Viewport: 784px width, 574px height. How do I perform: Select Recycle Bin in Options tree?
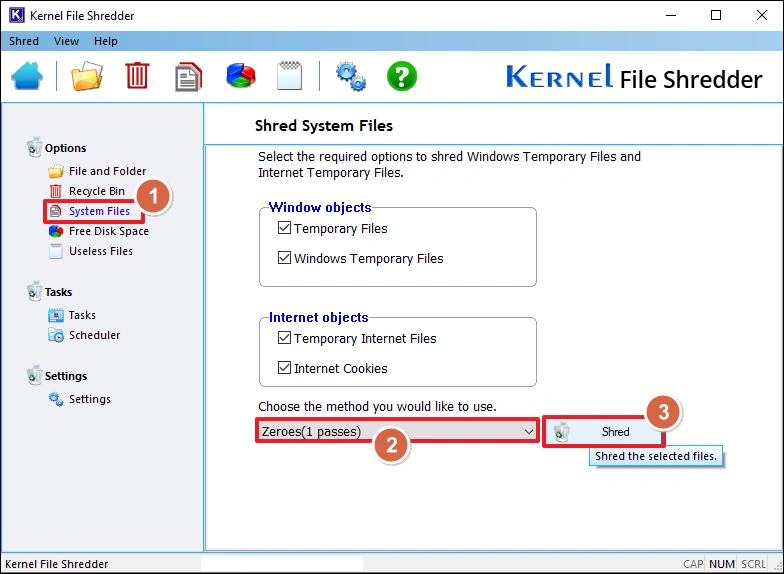[x=96, y=192]
